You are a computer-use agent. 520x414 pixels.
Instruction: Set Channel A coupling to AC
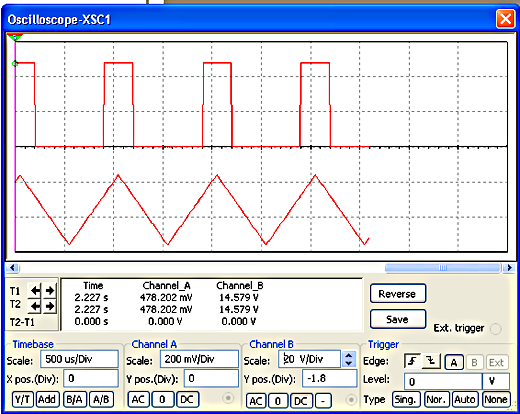tap(138, 400)
